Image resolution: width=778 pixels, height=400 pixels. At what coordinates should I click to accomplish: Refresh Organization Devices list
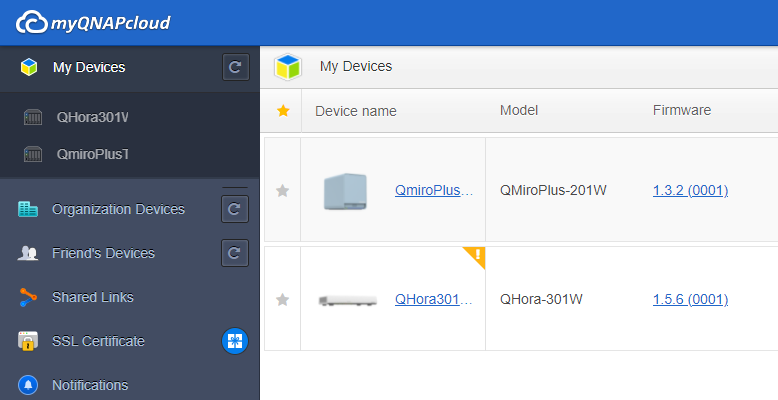point(235,209)
